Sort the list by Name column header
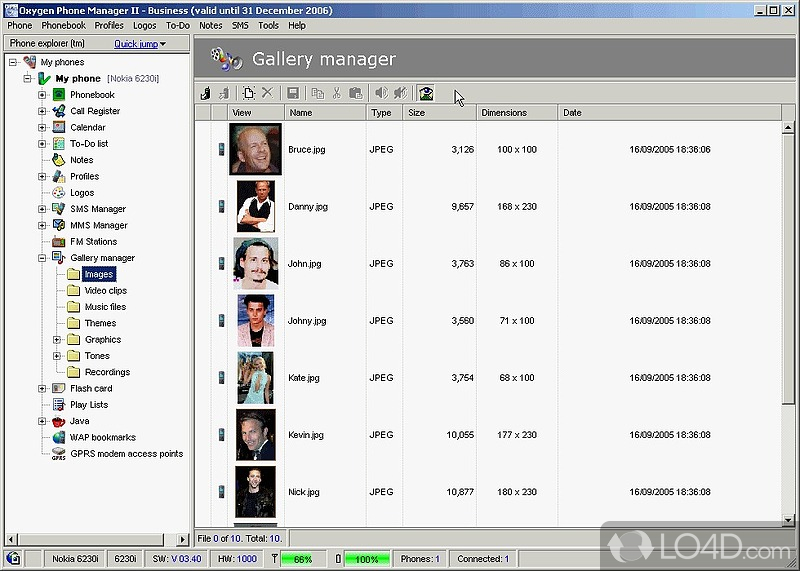Screen dimensions: 800x571 pos(325,113)
